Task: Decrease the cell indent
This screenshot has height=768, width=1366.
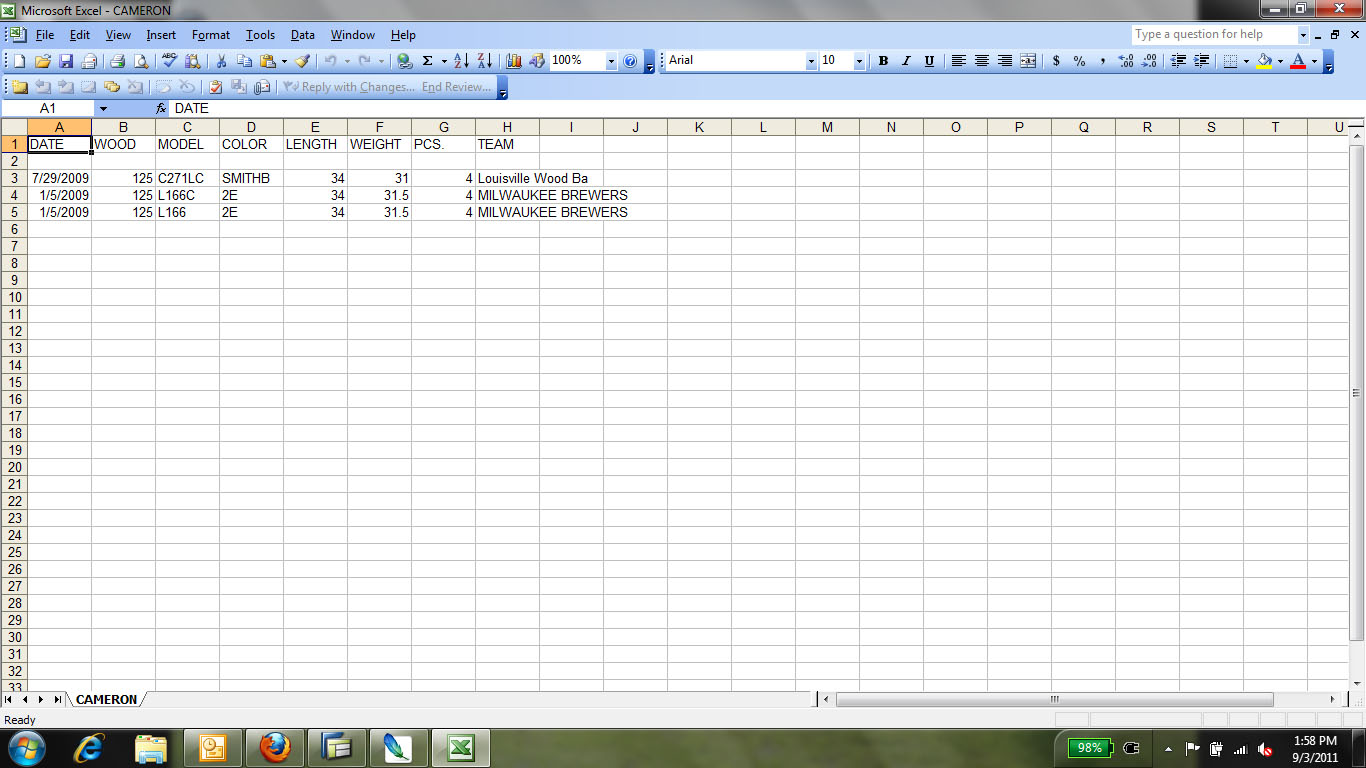Action: [1179, 61]
